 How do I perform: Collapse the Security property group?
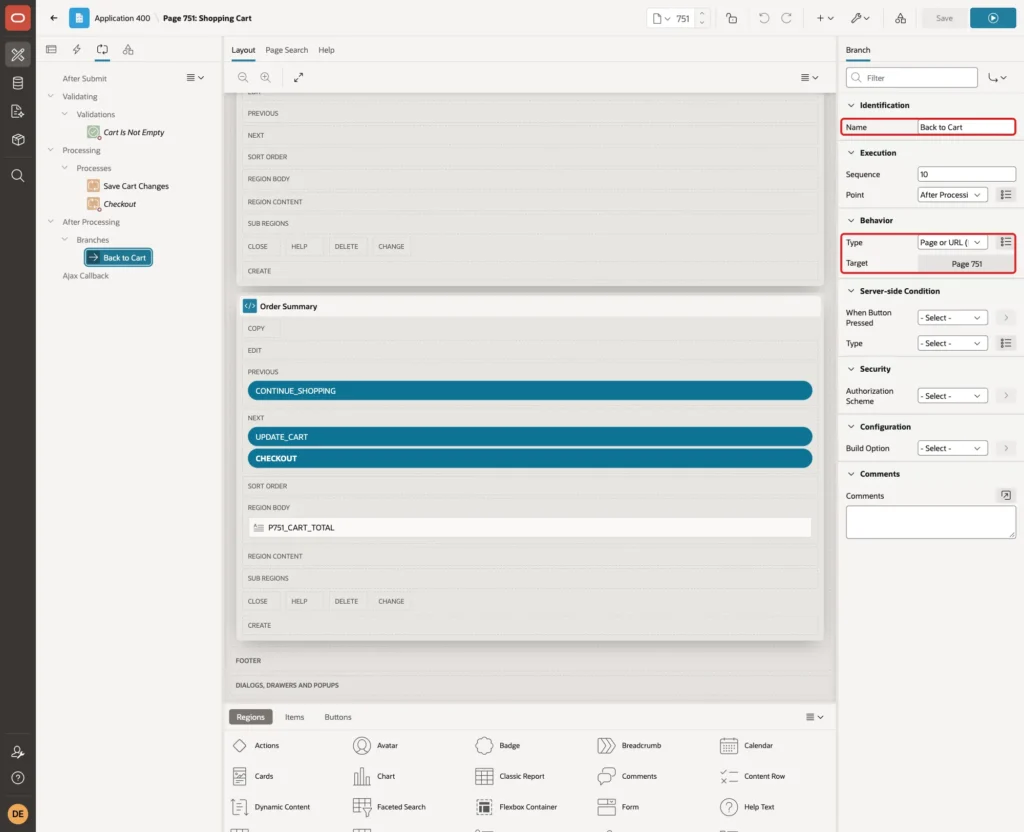click(851, 369)
